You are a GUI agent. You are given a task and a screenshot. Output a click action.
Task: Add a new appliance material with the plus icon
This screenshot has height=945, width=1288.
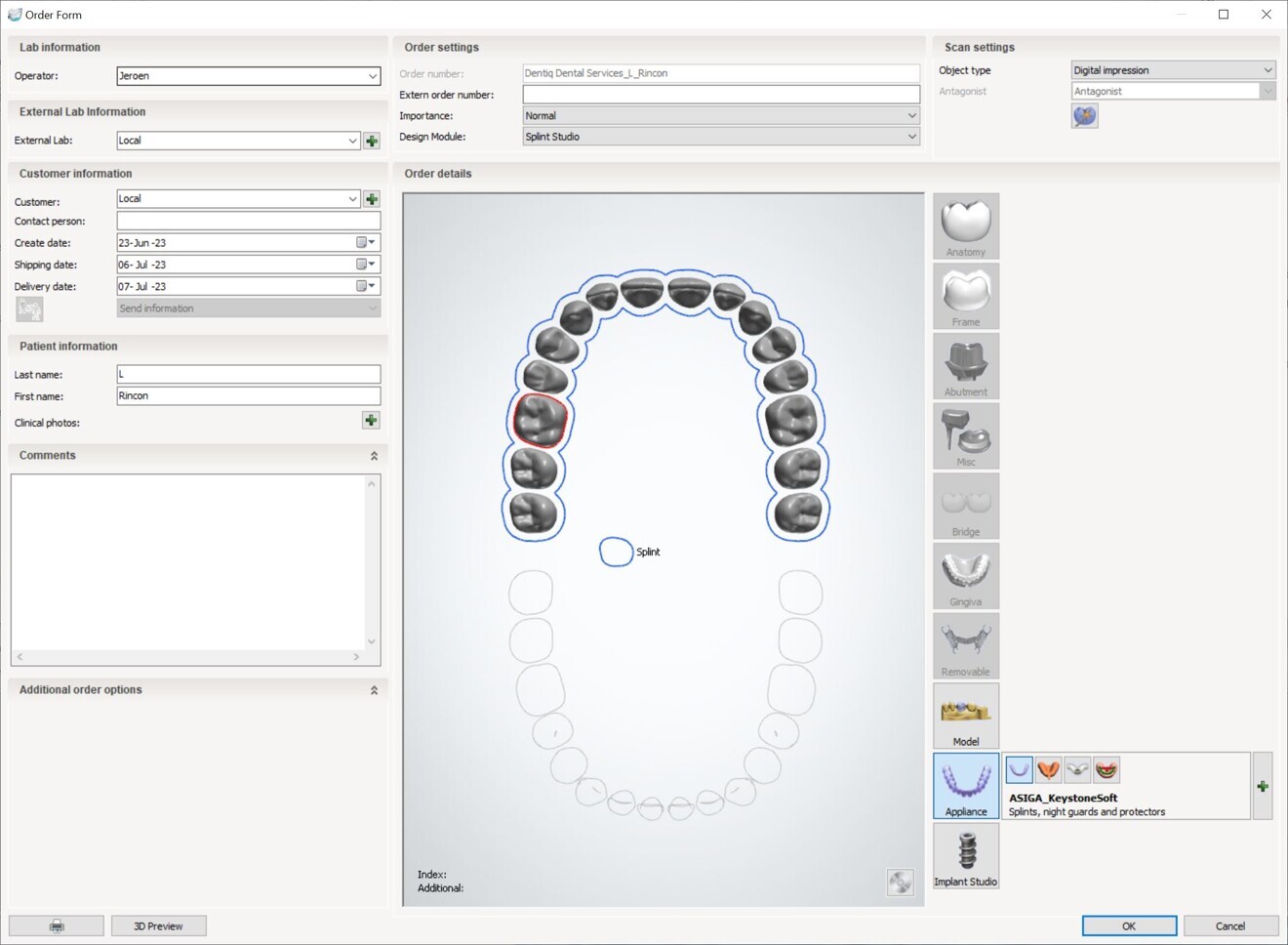pyautogui.click(x=1263, y=786)
